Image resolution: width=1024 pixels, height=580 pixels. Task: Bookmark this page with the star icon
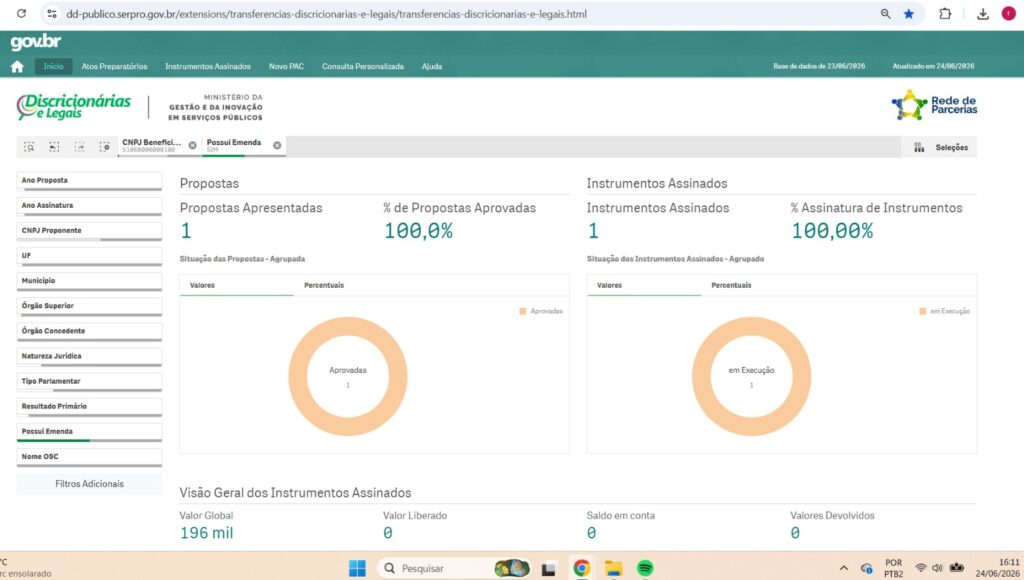[x=908, y=14]
